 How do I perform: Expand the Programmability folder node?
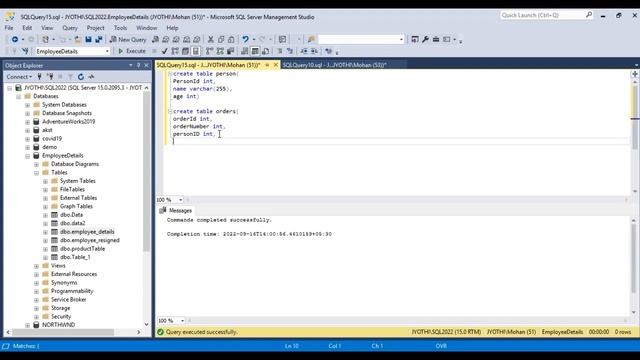[x=36, y=291]
